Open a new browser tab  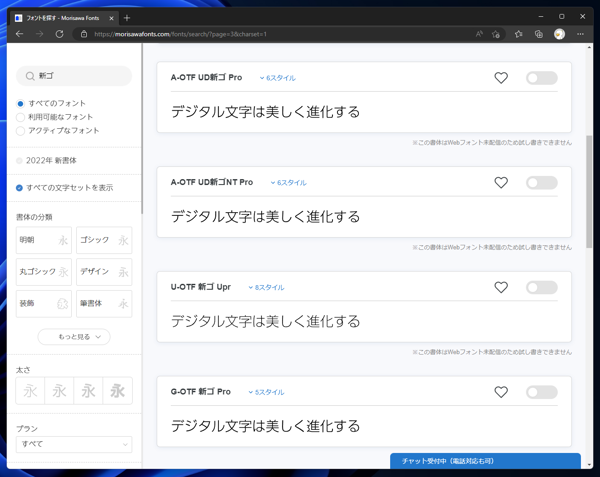[127, 18]
